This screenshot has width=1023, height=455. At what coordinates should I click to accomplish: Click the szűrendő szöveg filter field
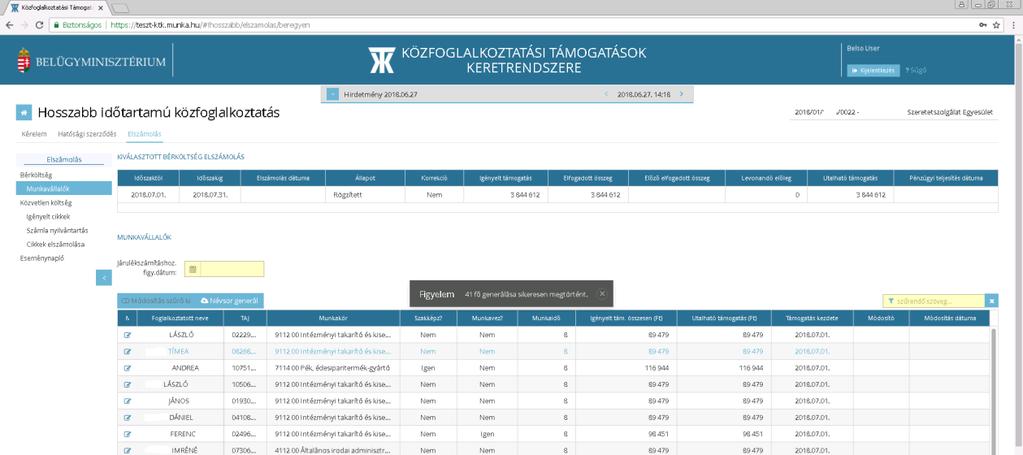[934, 301]
